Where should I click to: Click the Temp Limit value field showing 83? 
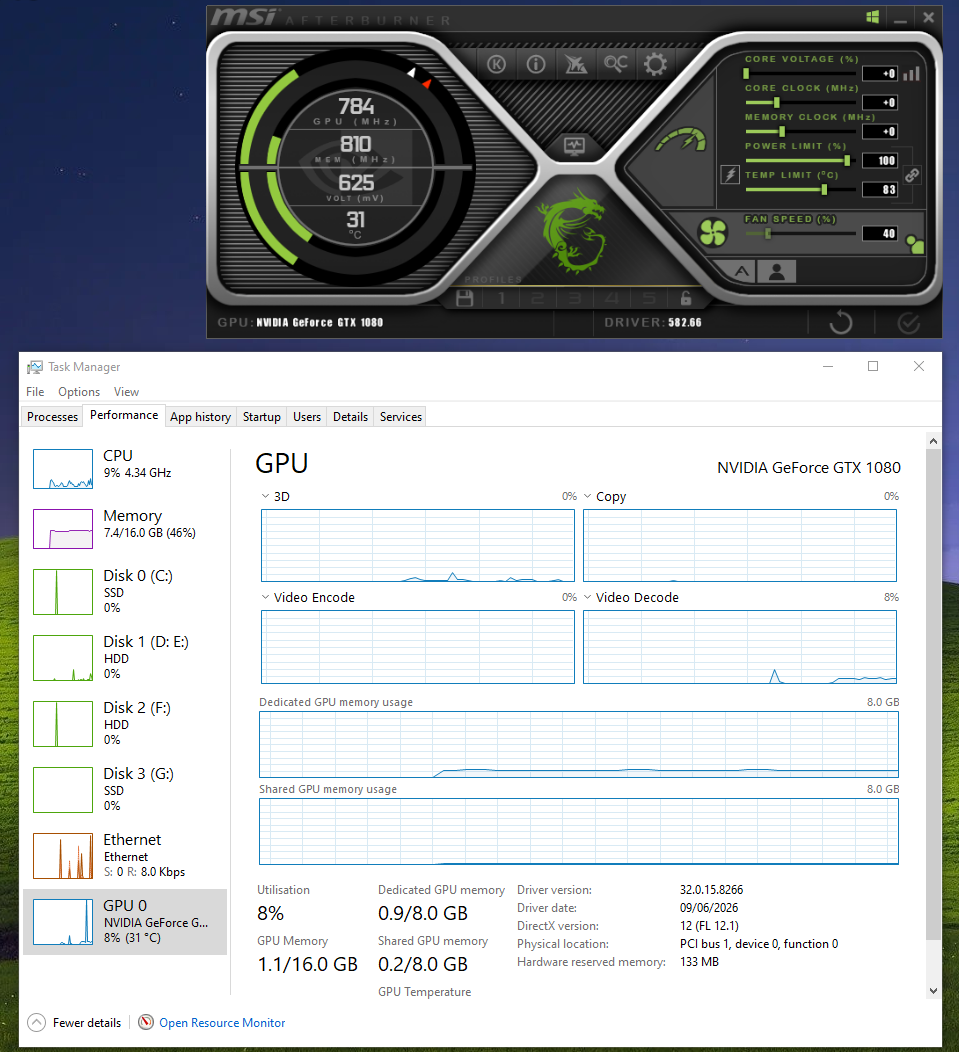(x=880, y=189)
